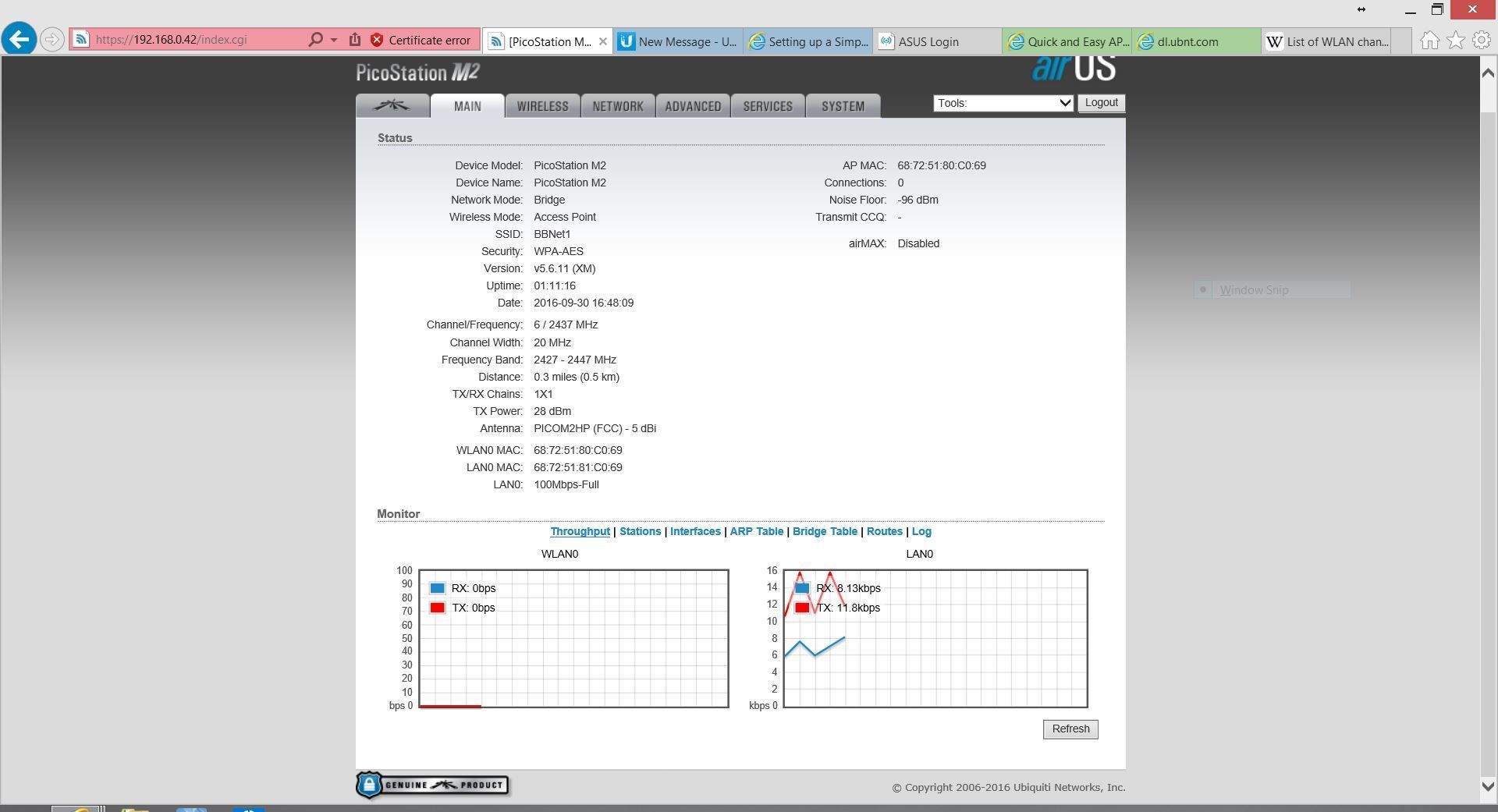Click the AP MAC value 68:72:51:80:C0:69
1498x812 pixels.
tap(942, 165)
